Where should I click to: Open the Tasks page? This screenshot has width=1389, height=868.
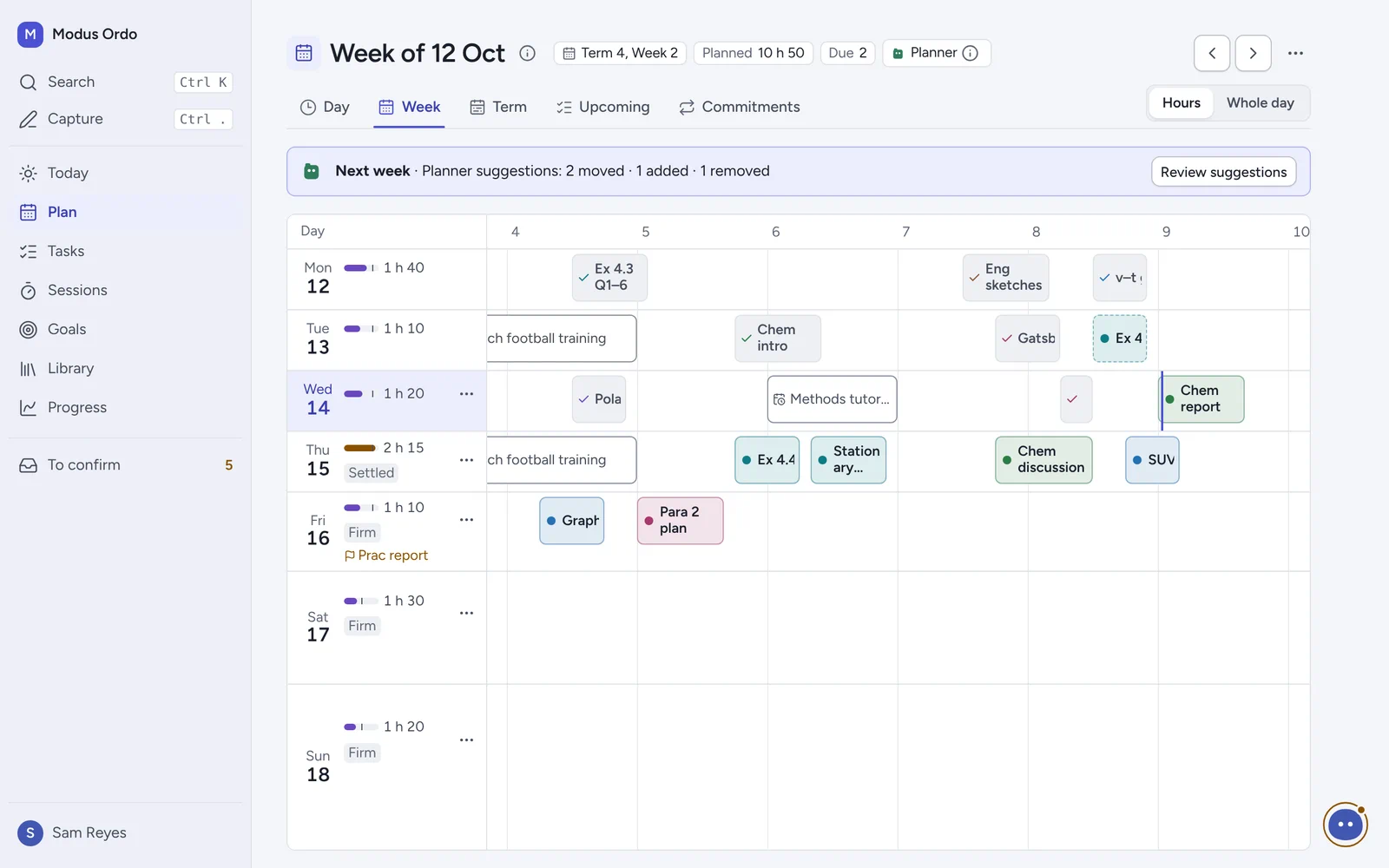click(x=126, y=252)
